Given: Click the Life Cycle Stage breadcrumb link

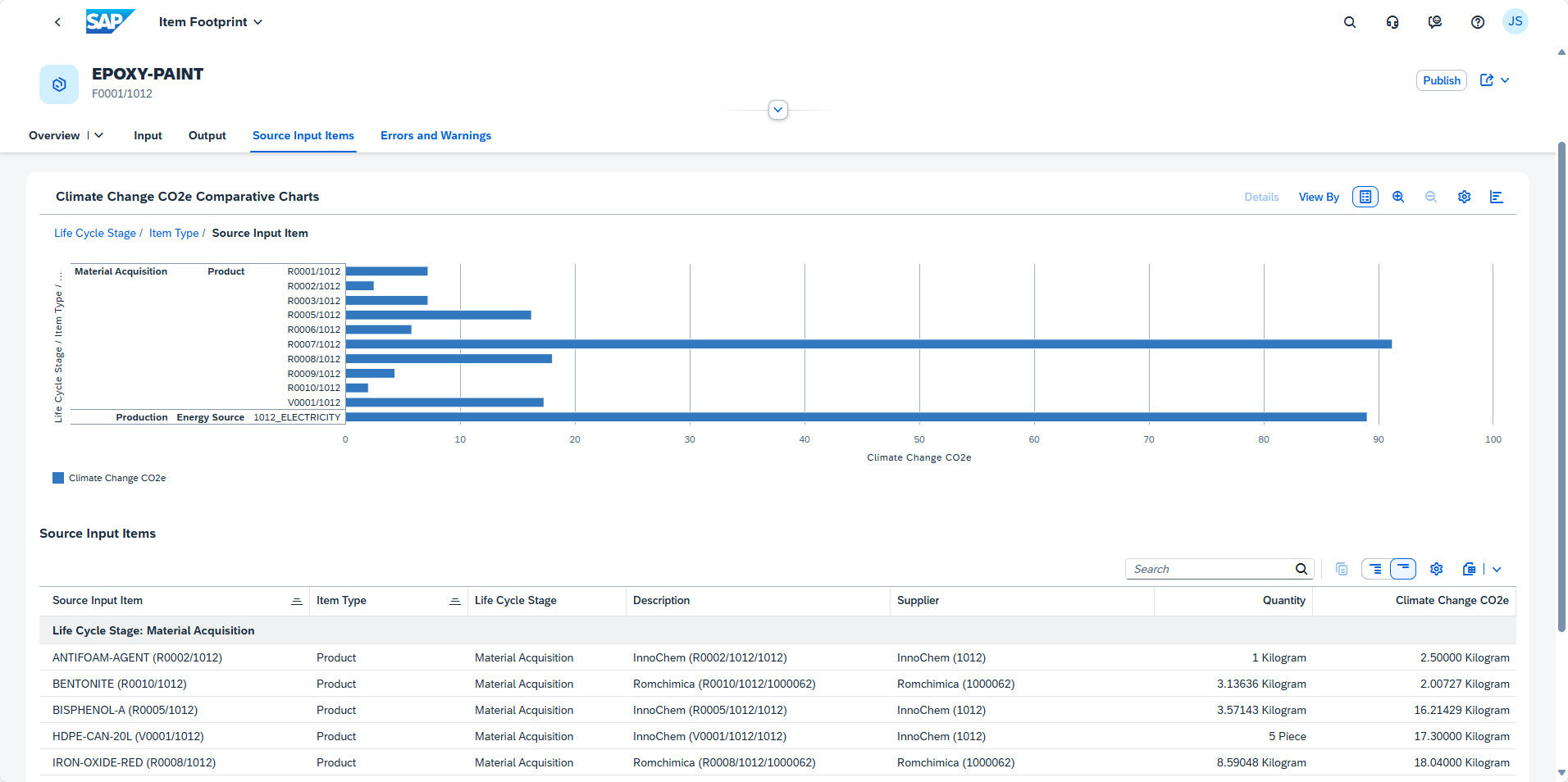Looking at the screenshot, I should tap(95, 233).
